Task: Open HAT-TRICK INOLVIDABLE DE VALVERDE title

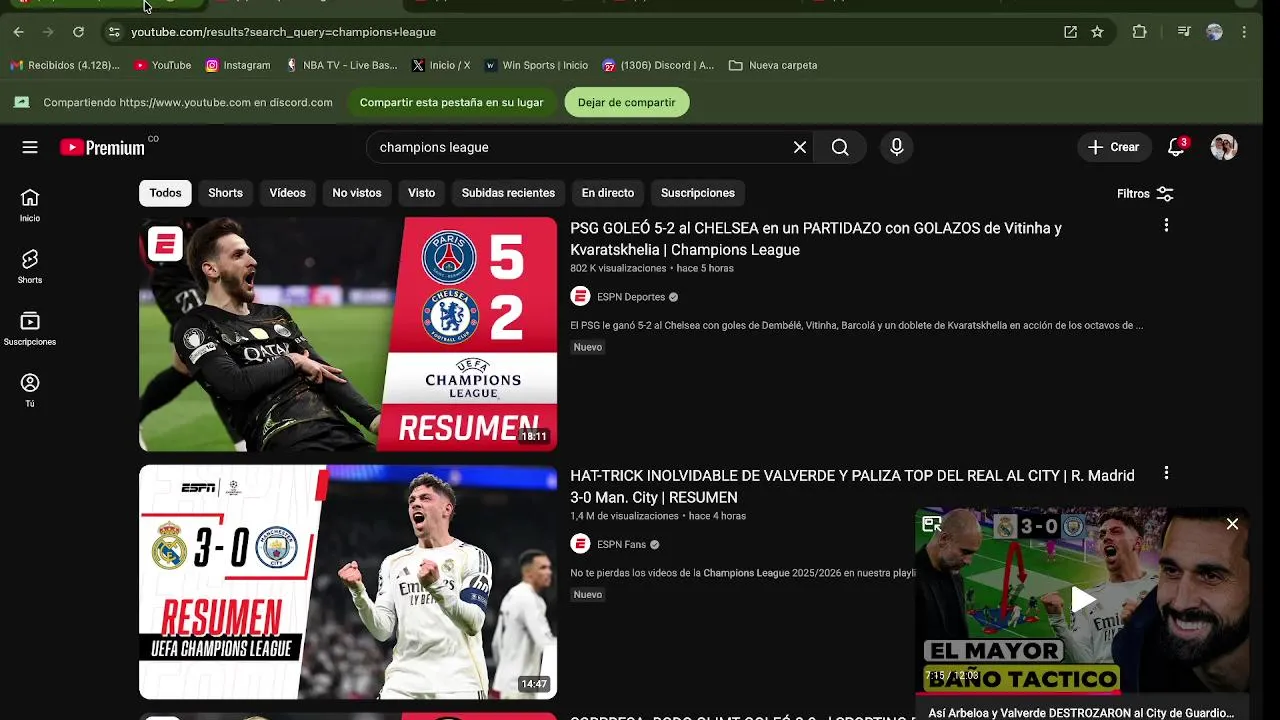Action: click(852, 486)
